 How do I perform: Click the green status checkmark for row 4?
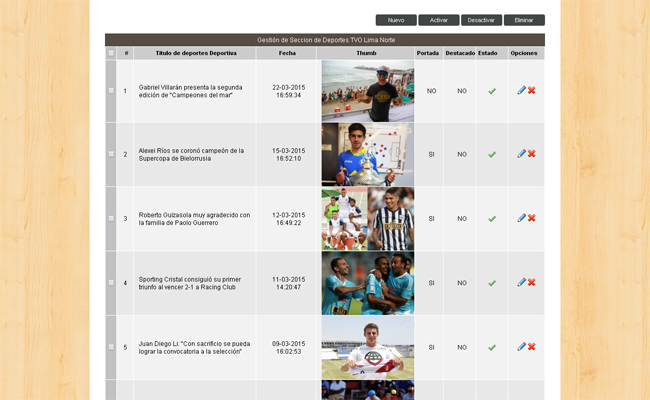coord(491,283)
